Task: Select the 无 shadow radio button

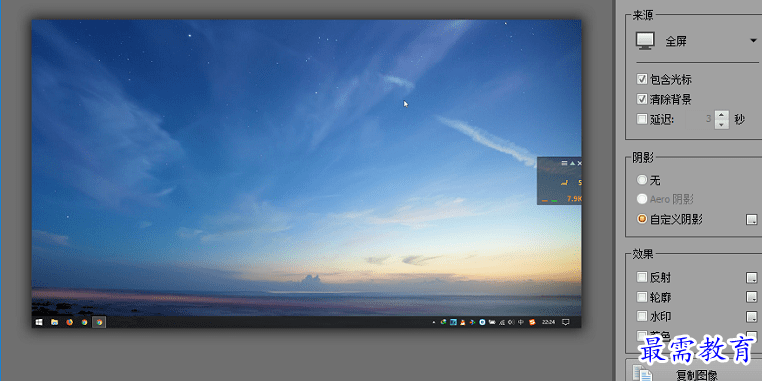Action: pos(642,180)
